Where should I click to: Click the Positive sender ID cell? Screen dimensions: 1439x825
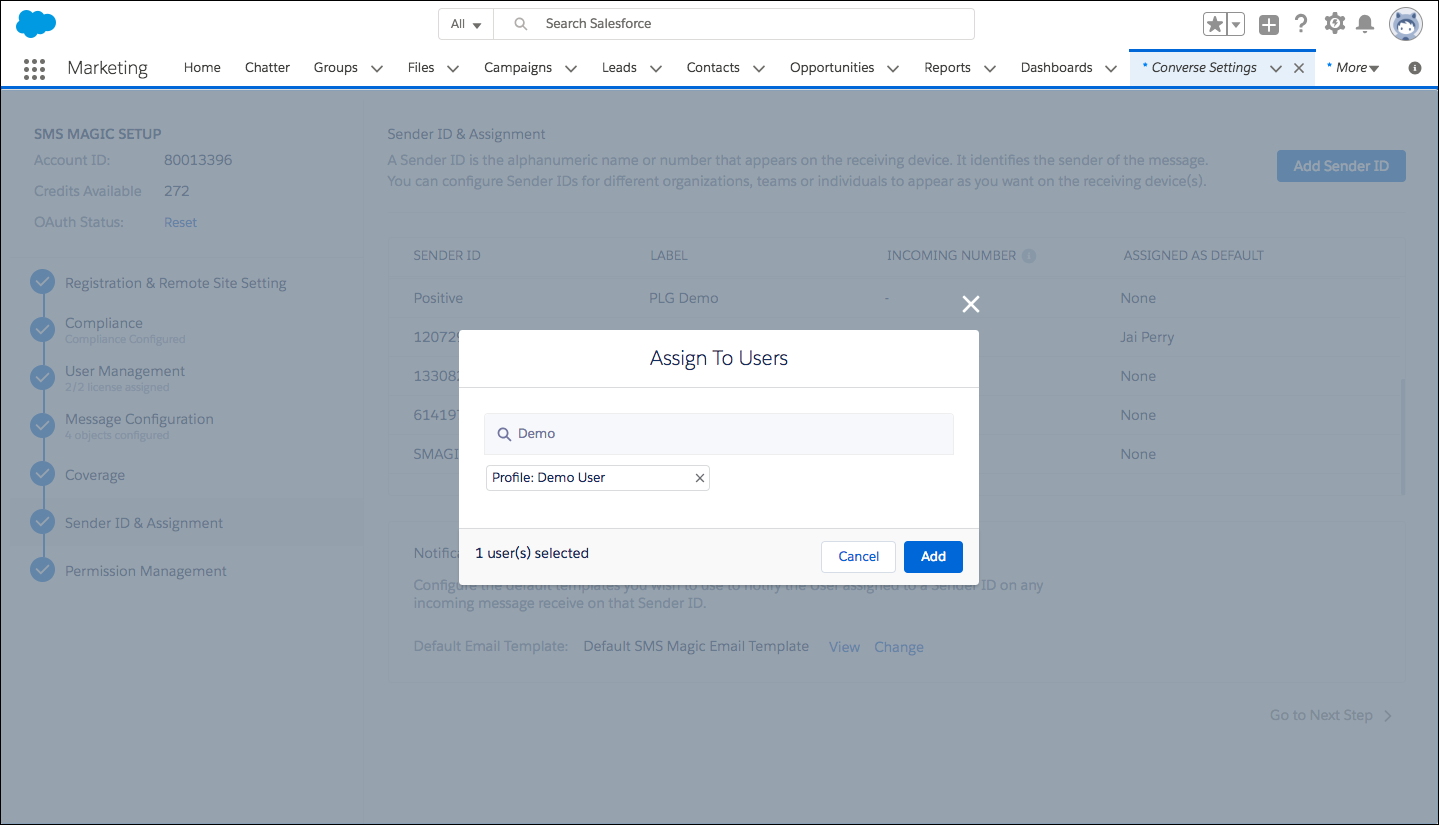click(x=438, y=298)
